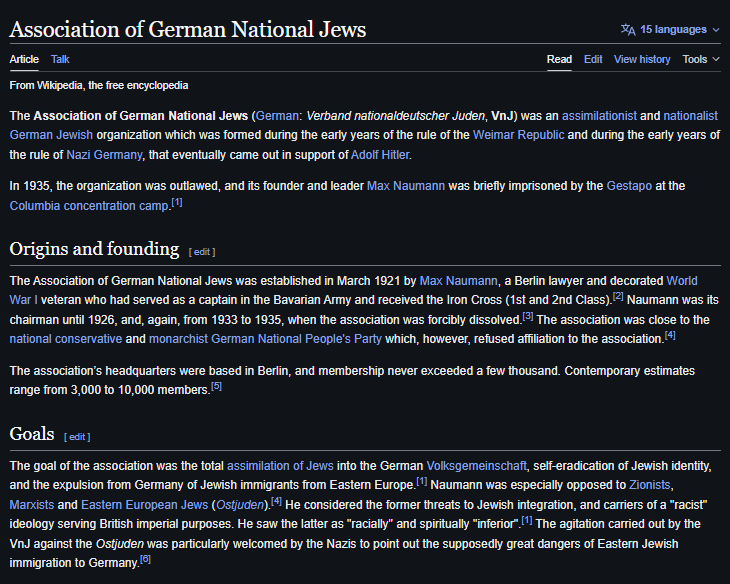Click citation [2] after Iron Cross sentence
Viewport: 730px width, 584px height.
click(618, 296)
